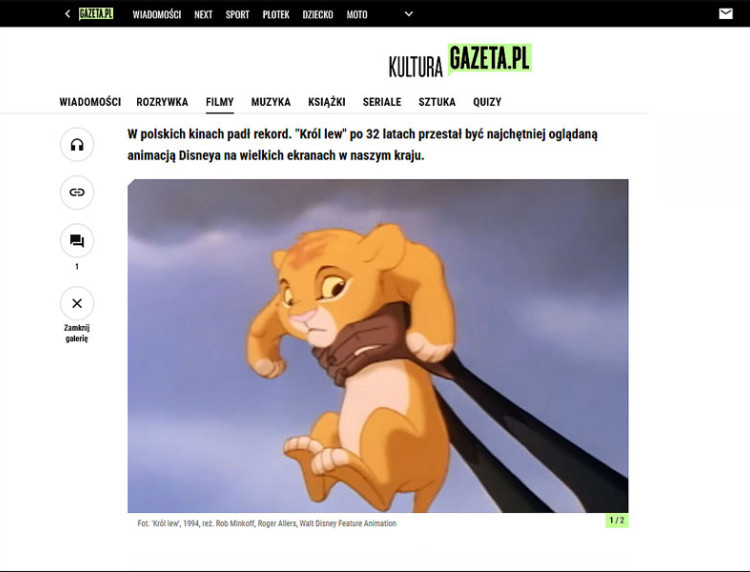Select the Filmy tab
Image resolution: width=750 pixels, height=572 pixels.
tap(220, 102)
